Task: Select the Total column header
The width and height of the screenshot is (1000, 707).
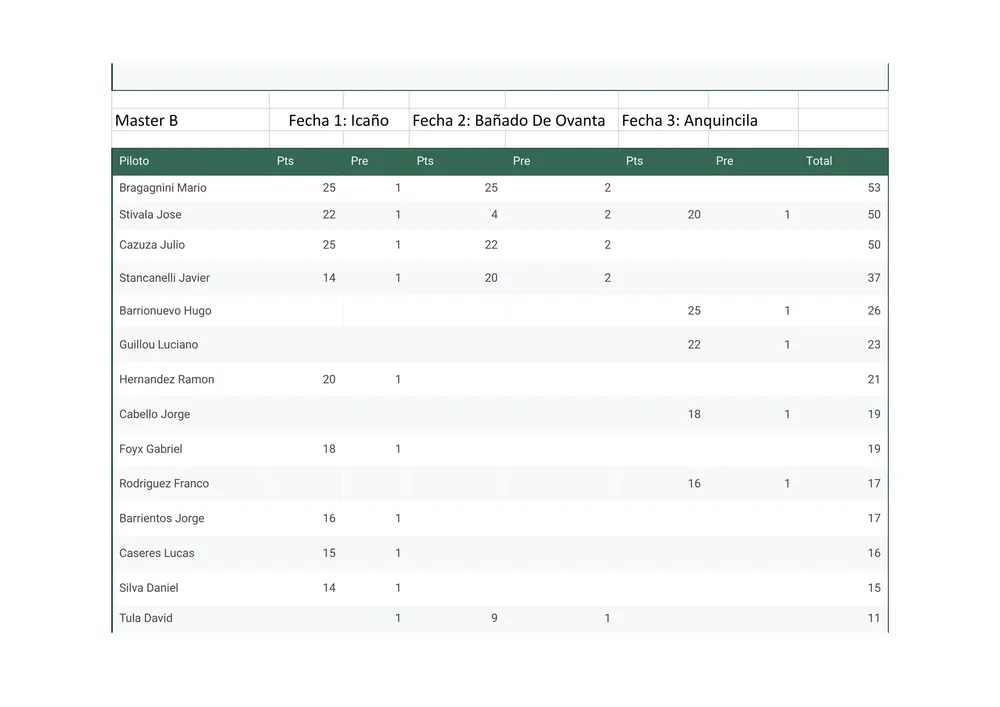Action: 818,161
